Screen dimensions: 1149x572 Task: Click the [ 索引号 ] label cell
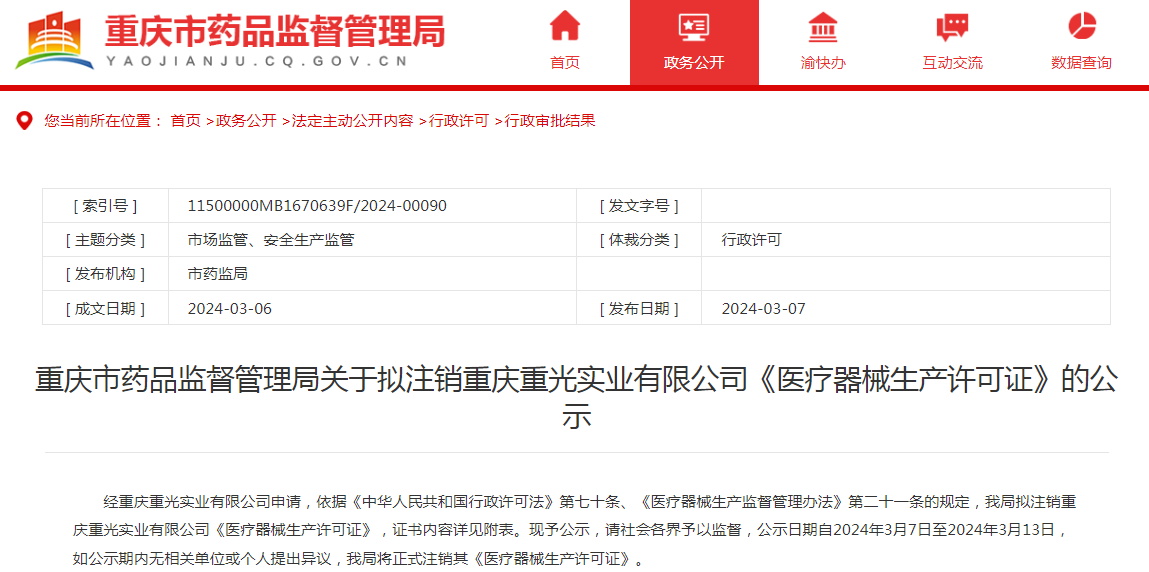pos(106,206)
